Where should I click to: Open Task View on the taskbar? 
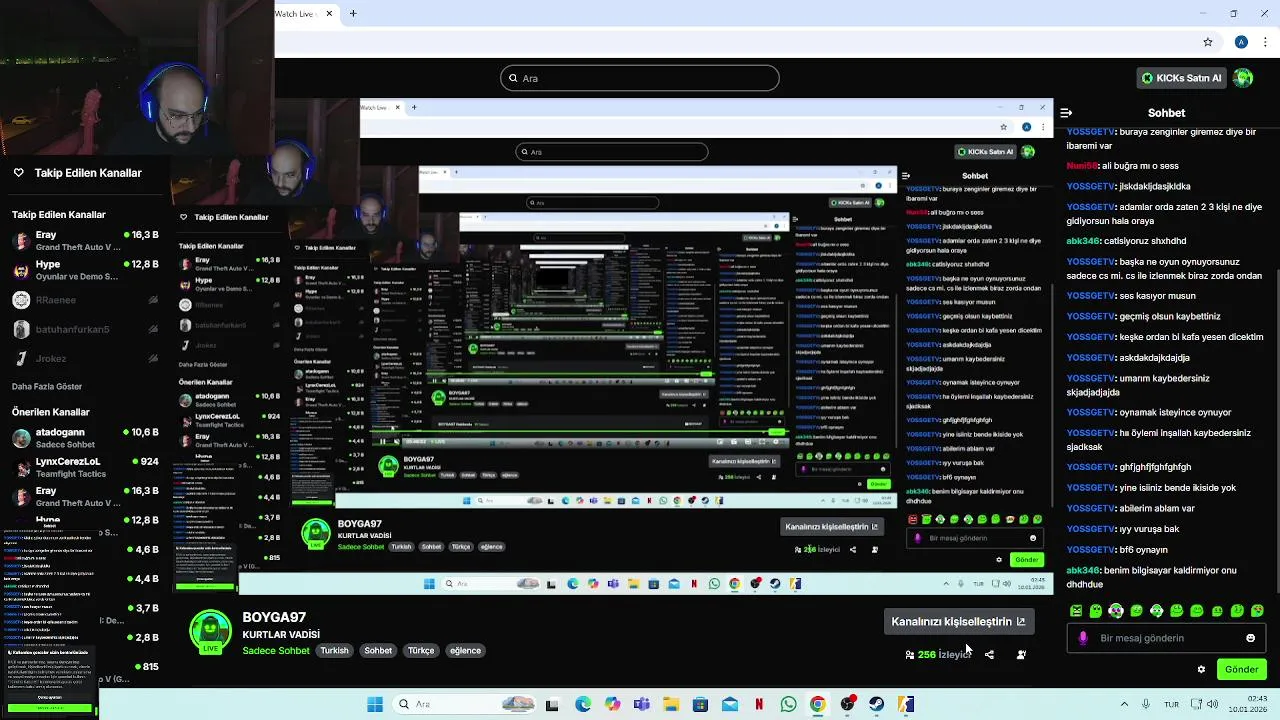point(552,704)
